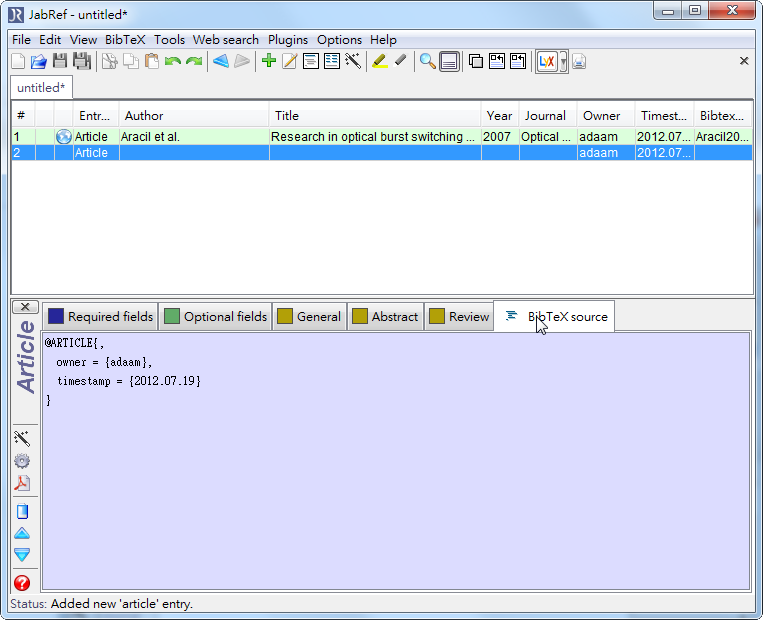Open entry editor help with the red question mark
This screenshot has height=620, width=763.
(22, 583)
